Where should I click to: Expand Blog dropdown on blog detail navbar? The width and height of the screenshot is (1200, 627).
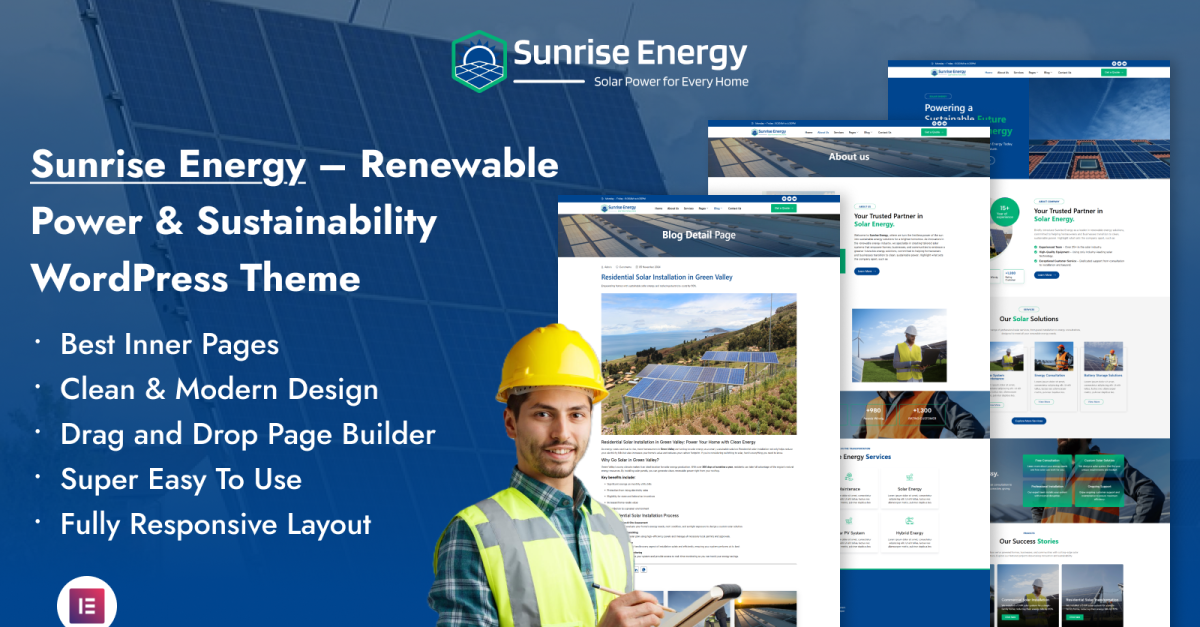[716, 208]
